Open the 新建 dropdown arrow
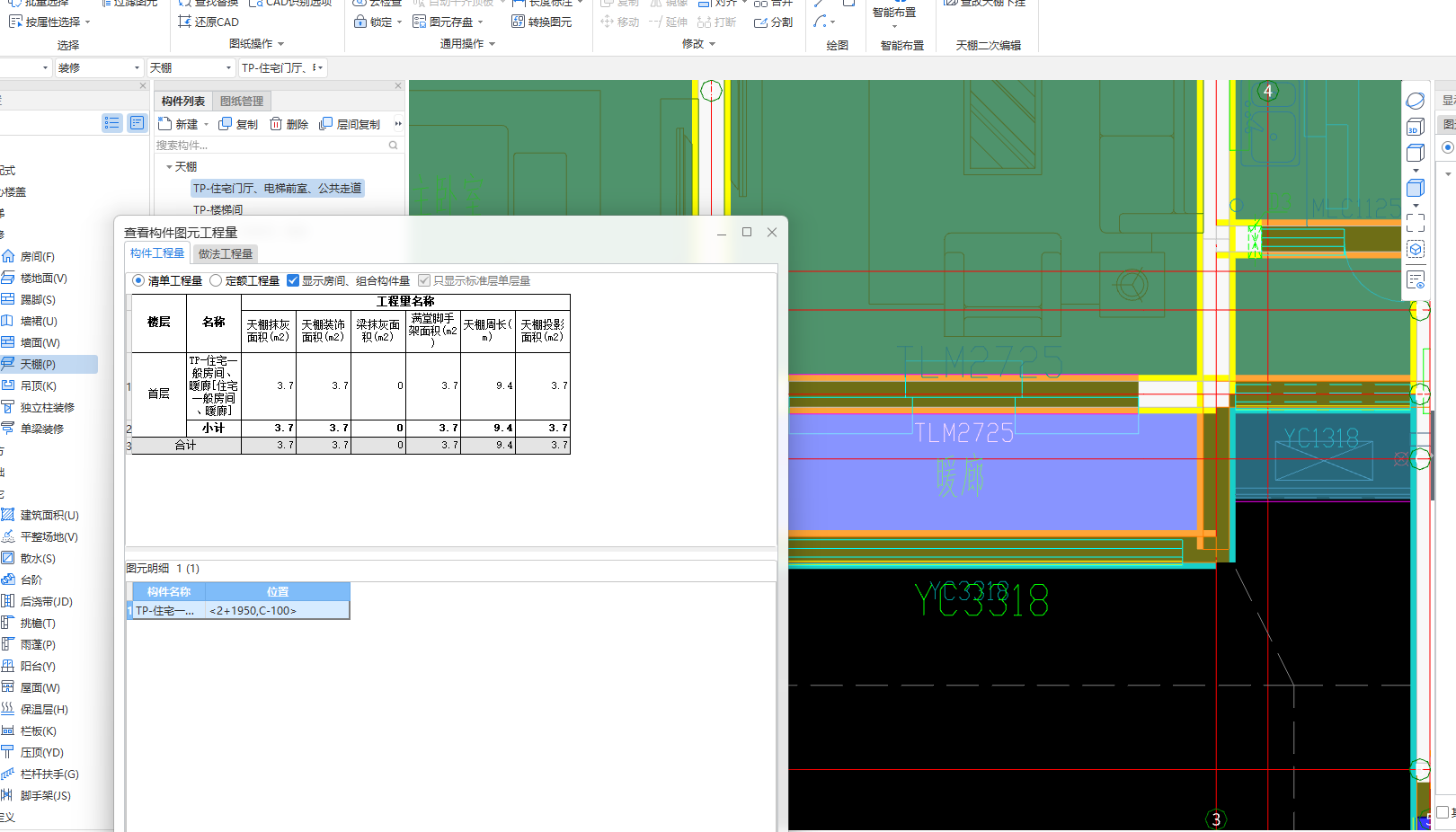This screenshot has width=1456, height=832. [206, 125]
